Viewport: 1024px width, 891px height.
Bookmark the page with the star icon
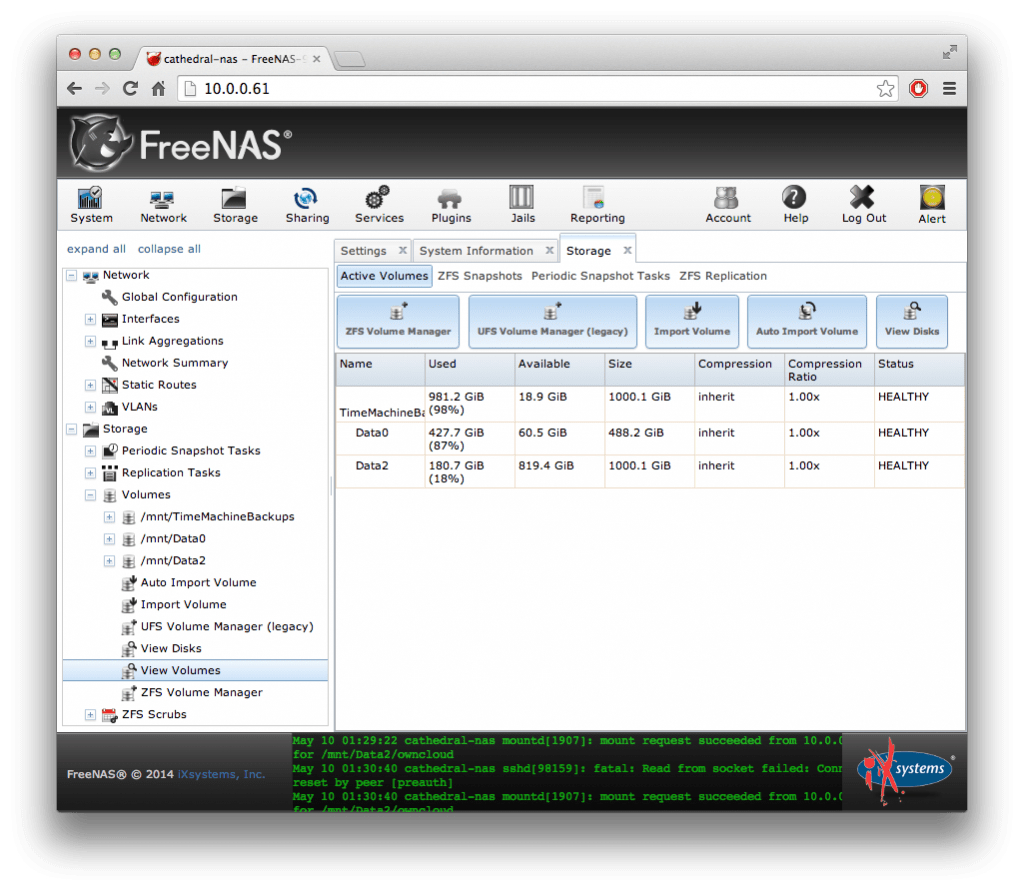[885, 88]
